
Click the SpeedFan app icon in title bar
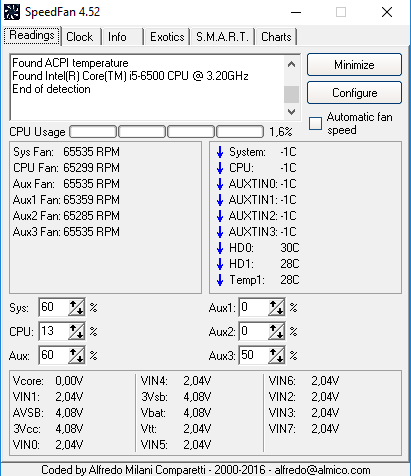click(12, 12)
